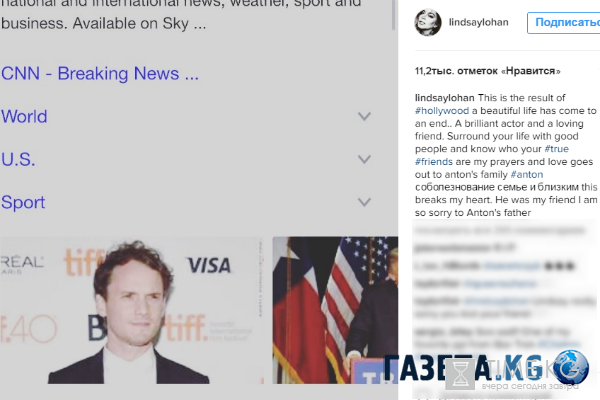Click the Подписаться subscribe button

563,23
